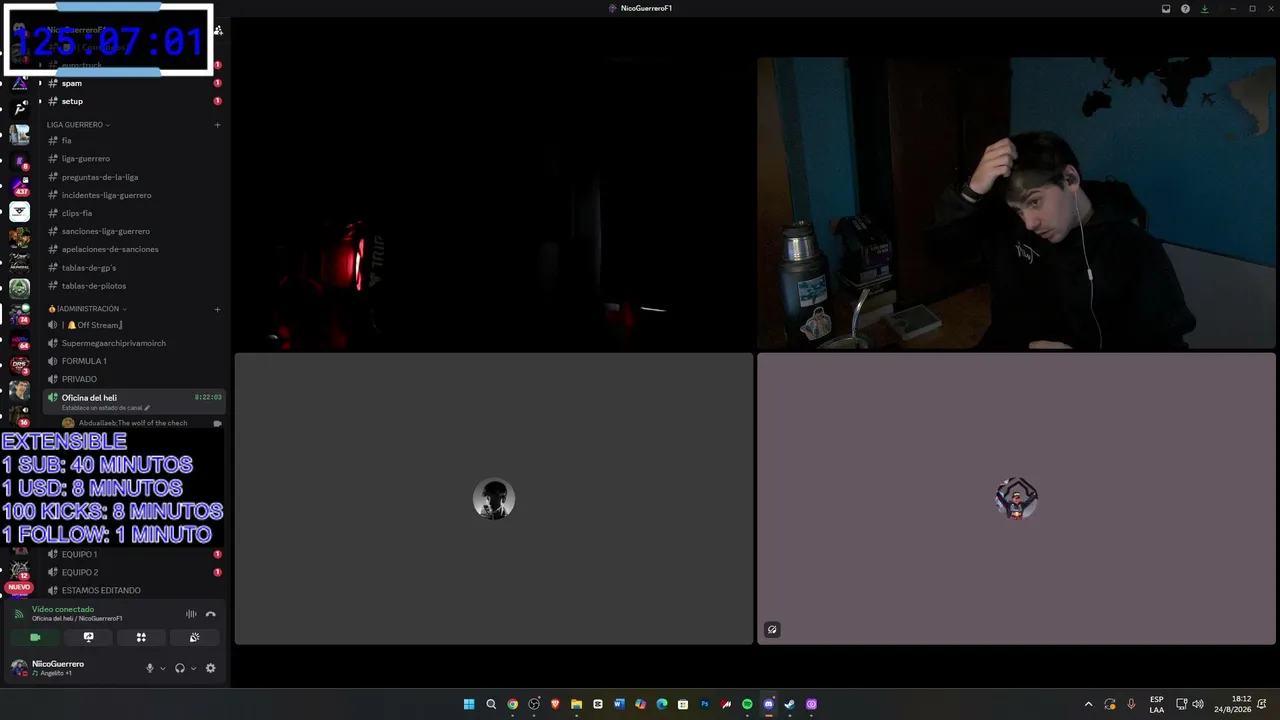Turn off the camera in Discord

tap(35, 637)
